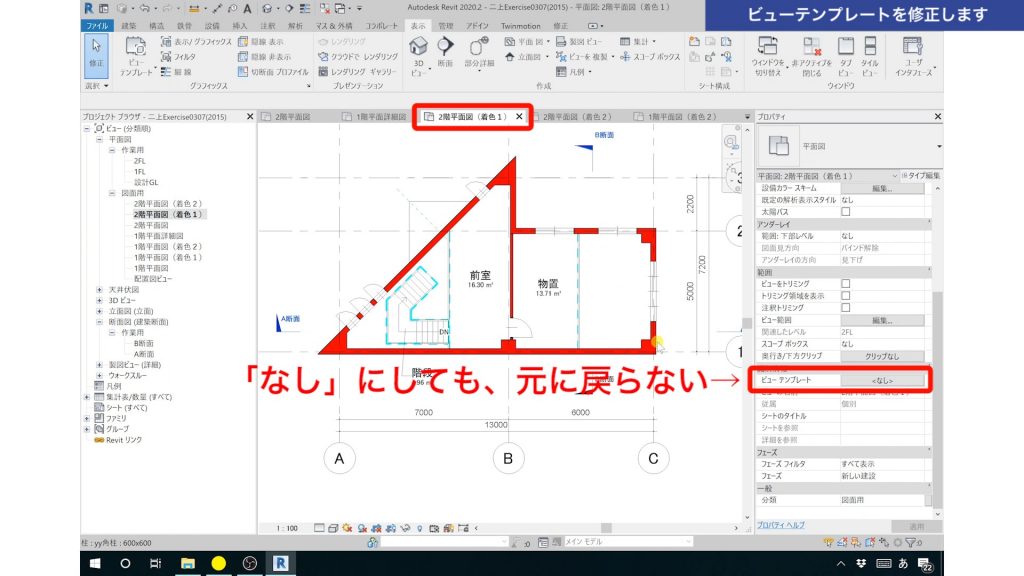Screen dimensions: 1024x576
Task: Toggle the shadows icon on the status bar
Action: point(362,527)
